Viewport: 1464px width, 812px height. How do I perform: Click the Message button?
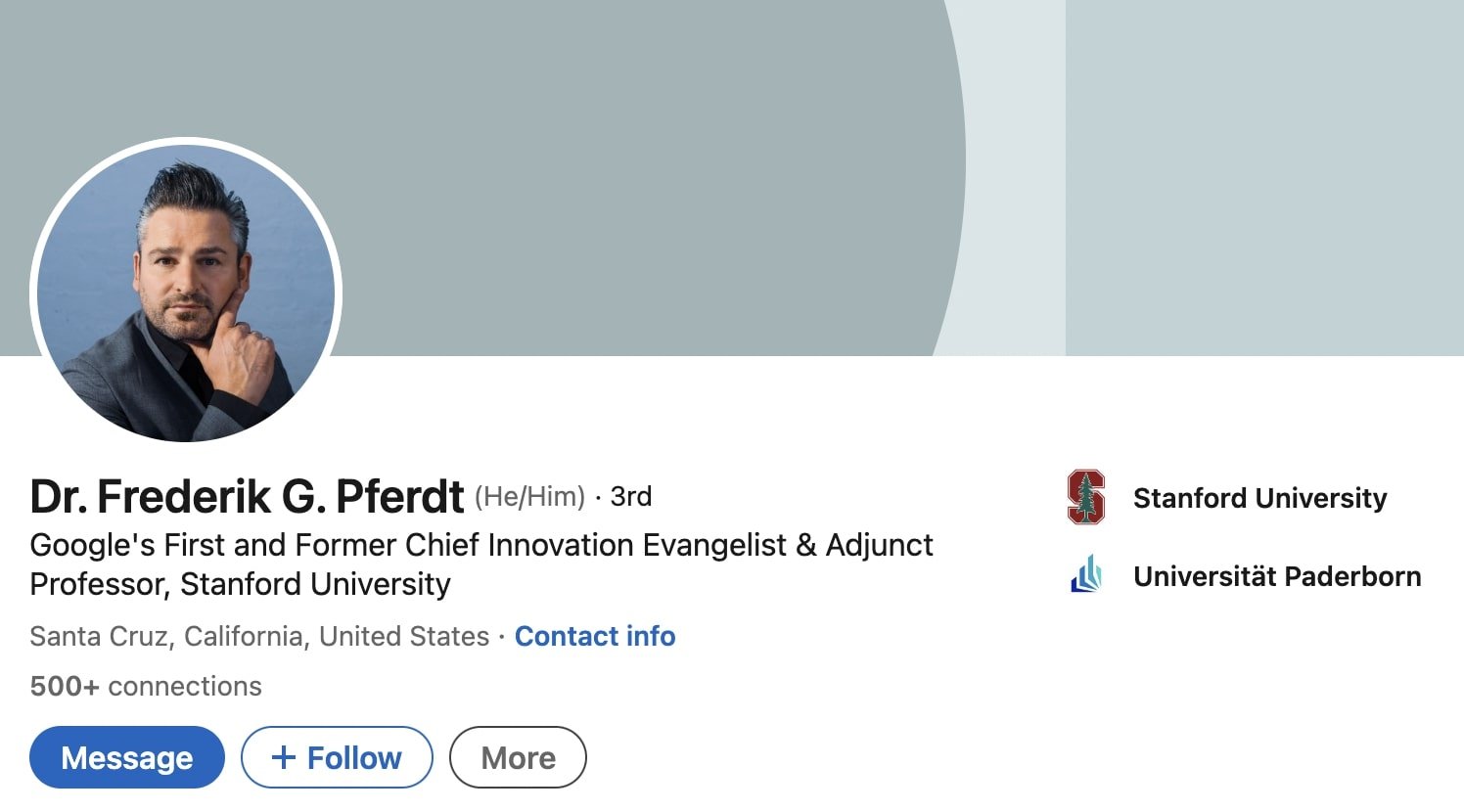coord(126,756)
